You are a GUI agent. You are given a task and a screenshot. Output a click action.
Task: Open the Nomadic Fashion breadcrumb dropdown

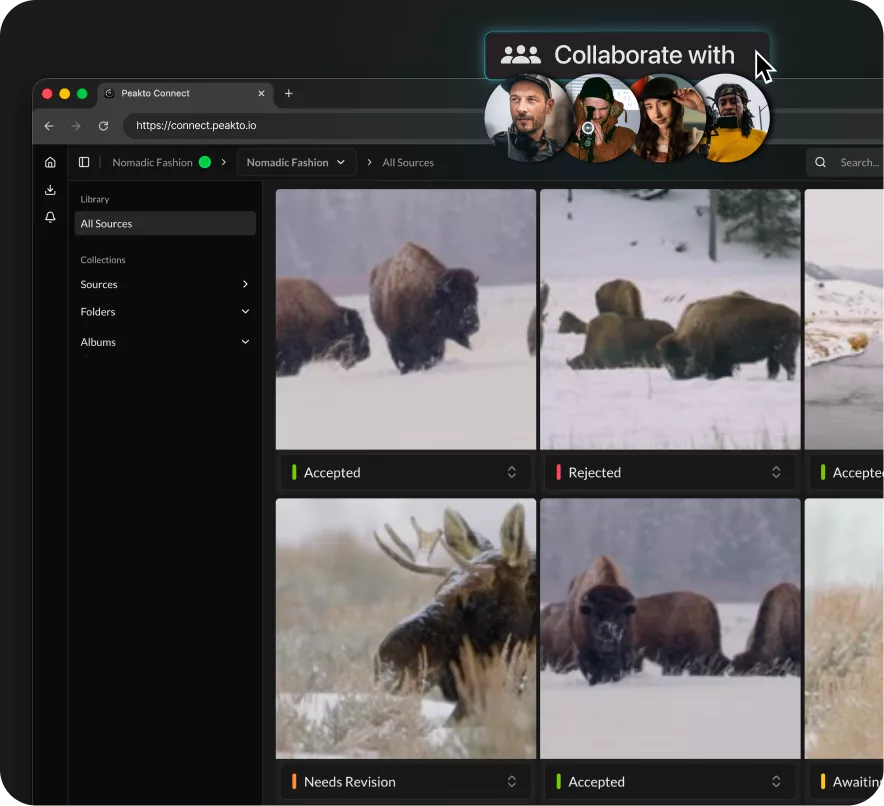coord(296,162)
